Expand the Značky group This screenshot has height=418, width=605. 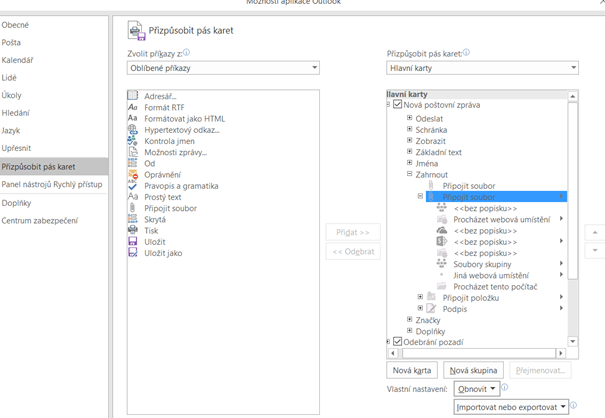(x=410, y=319)
